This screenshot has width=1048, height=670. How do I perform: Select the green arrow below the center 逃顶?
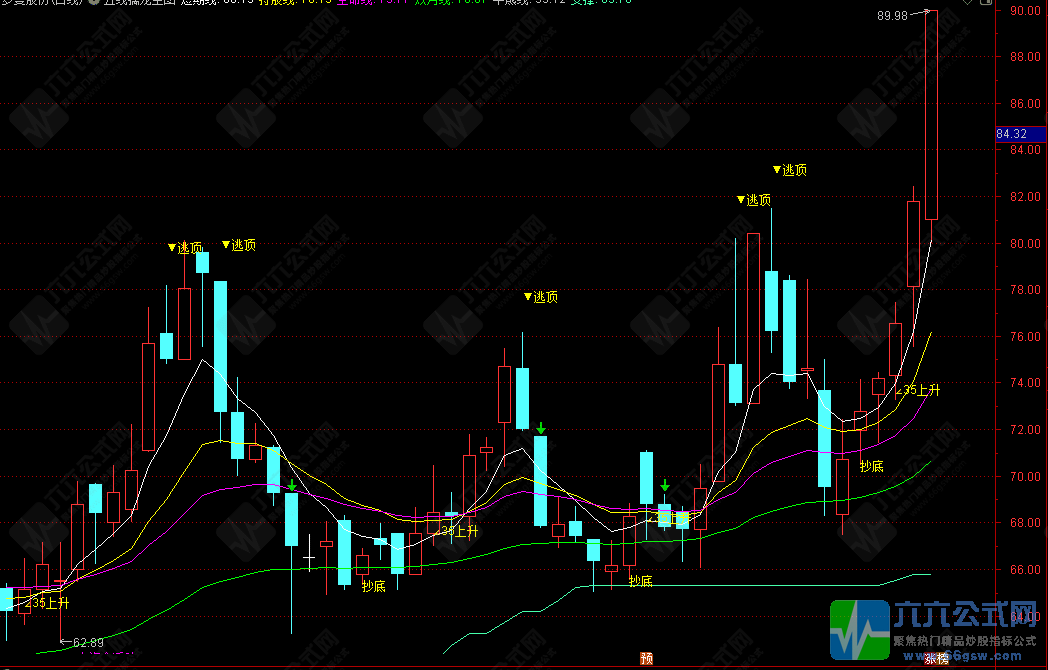click(541, 428)
